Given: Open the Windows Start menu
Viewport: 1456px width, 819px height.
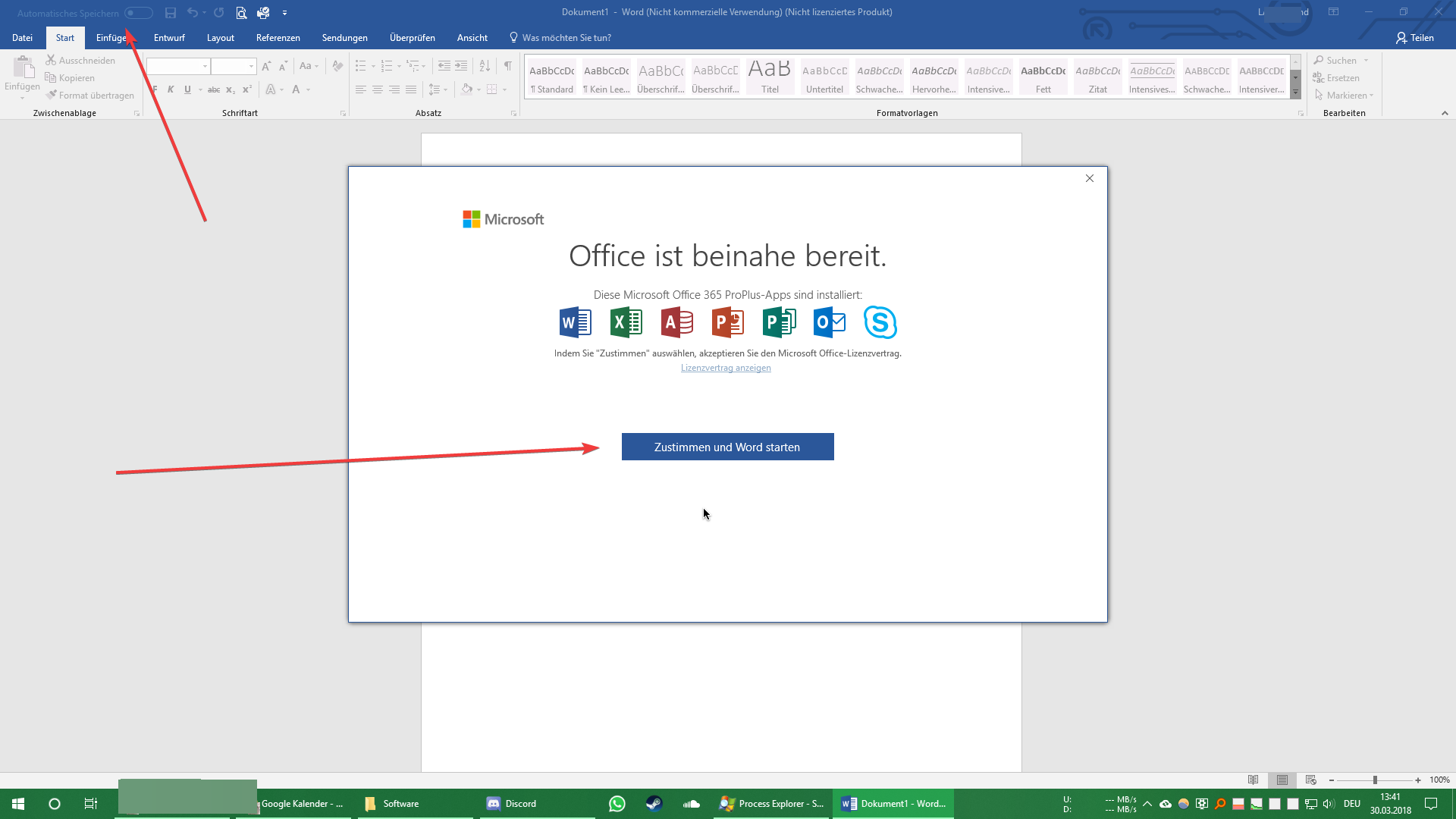Looking at the screenshot, I should 18,804.
